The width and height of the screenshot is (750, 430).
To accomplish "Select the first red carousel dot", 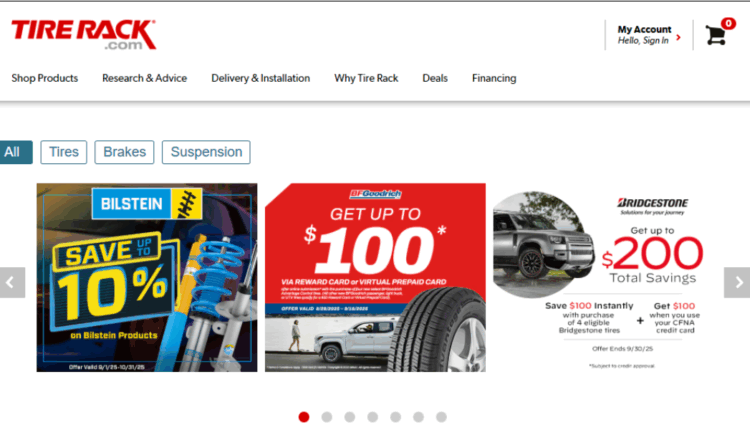I will [304, 417].
